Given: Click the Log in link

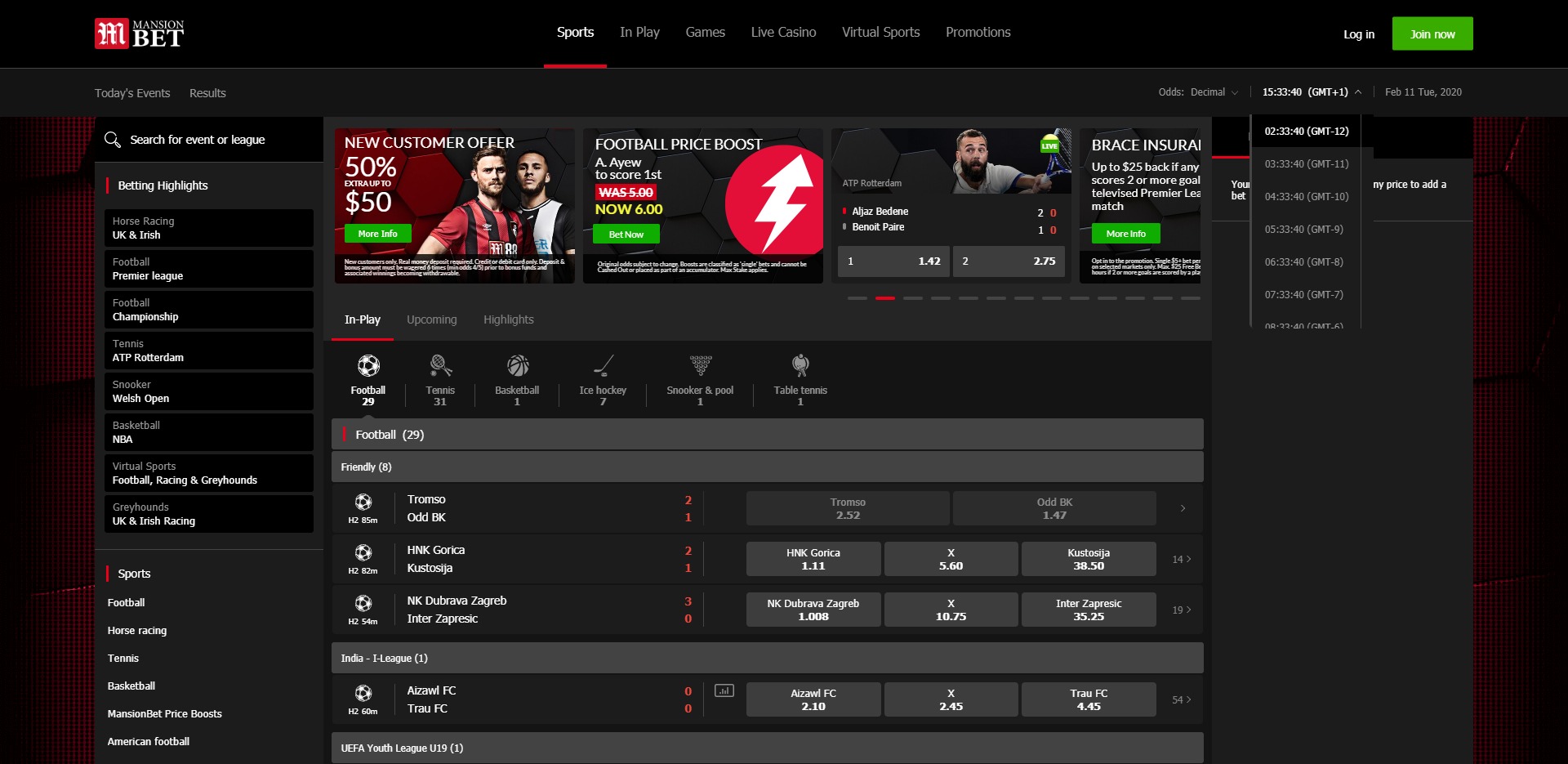Looking at the screenshot, I should point(1359,34).
